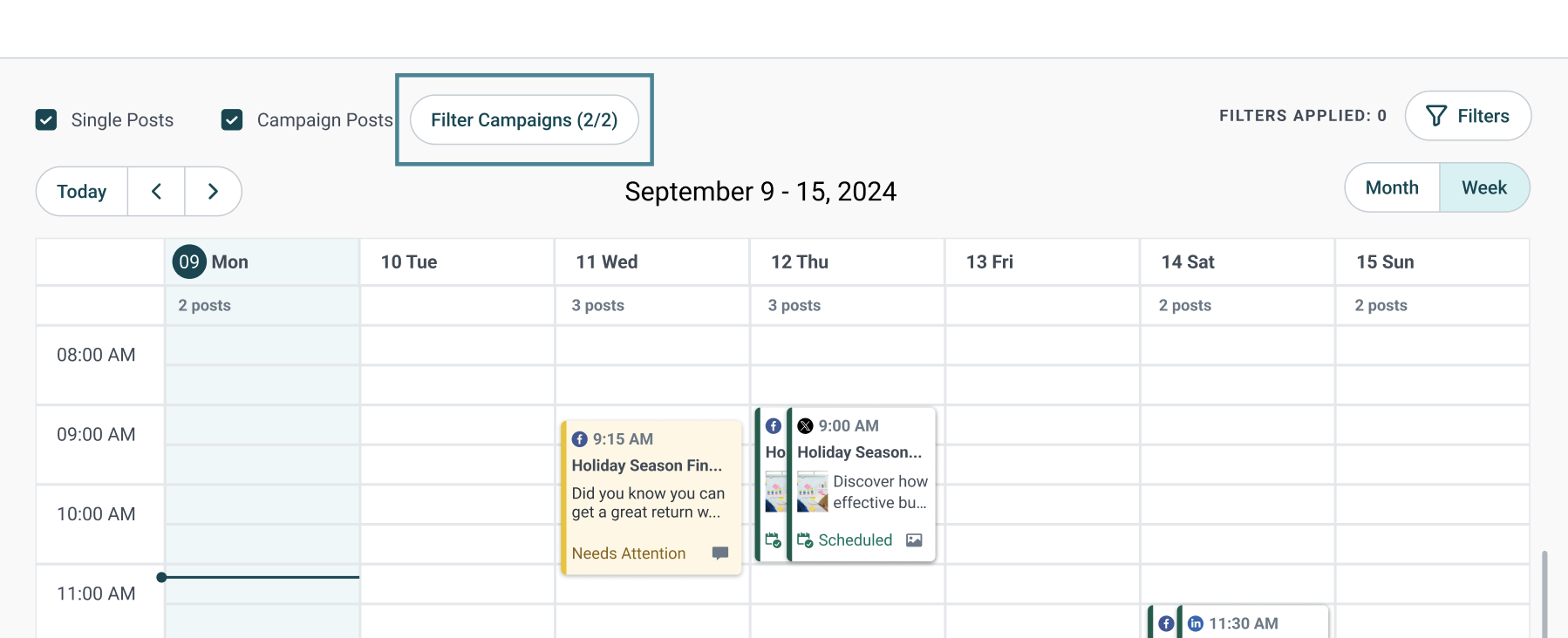This screenshot has height=638, width=1568.
Task: Click the comment bubble icon on Needs Attention post
Action: pos(720,553)
